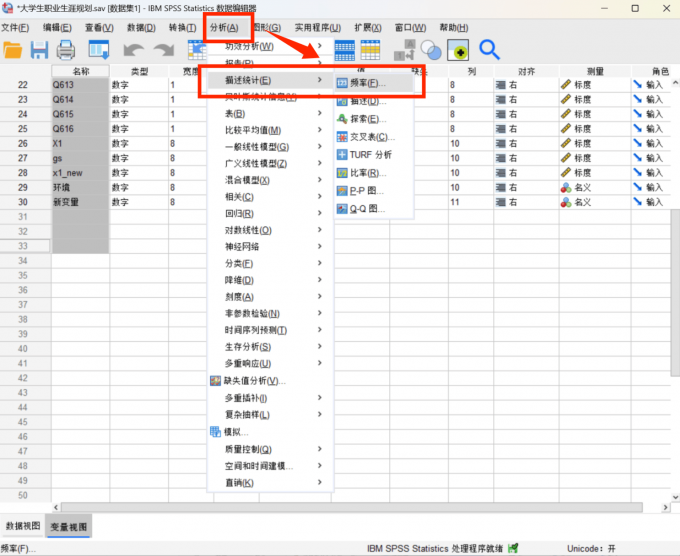The height and width of the screenshot is (556, 680).
Task: Click the magnifier search icon
Action: pyautogui.click(x=490, y=50)
